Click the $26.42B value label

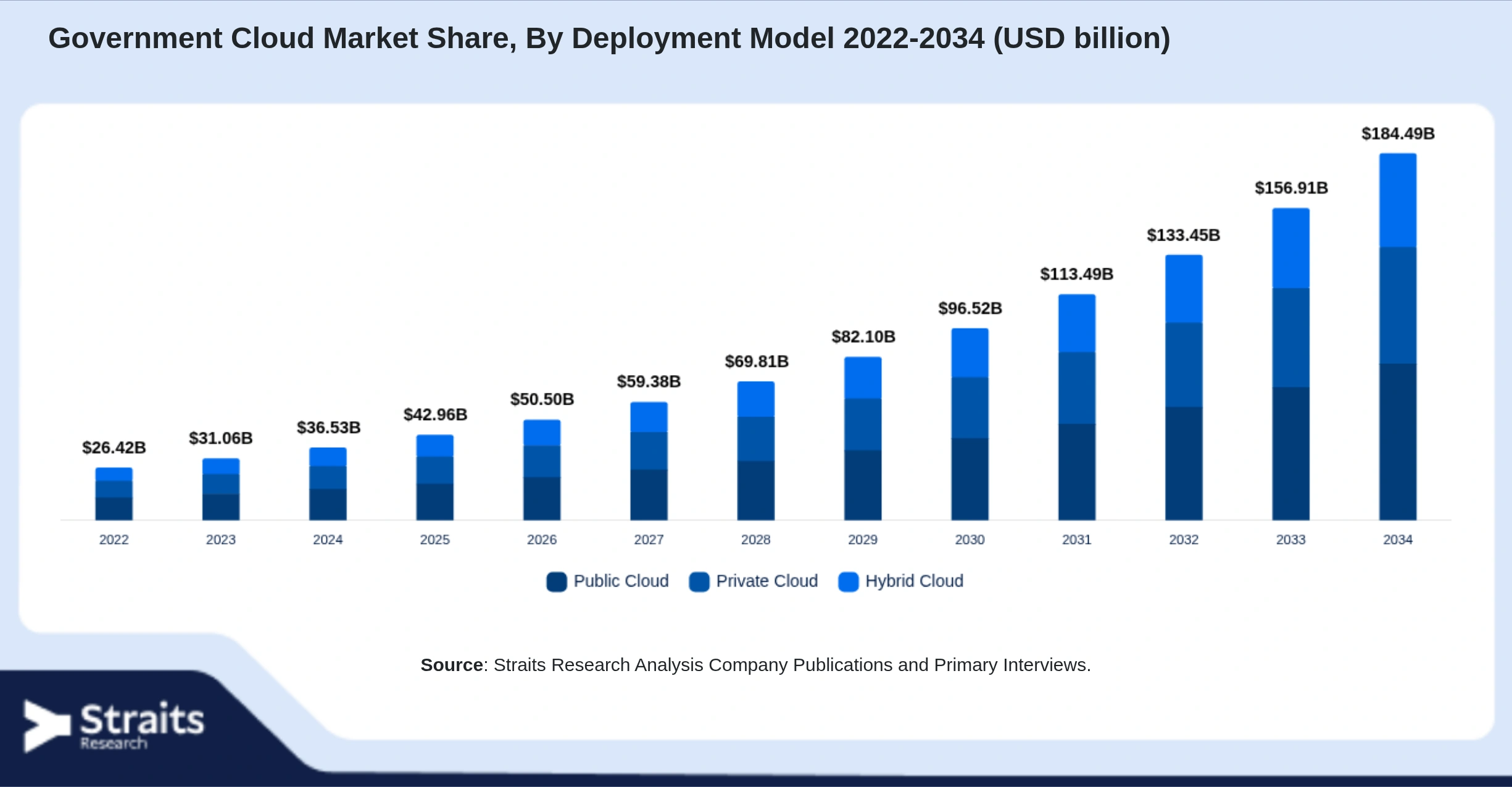[x=114, y=448]
